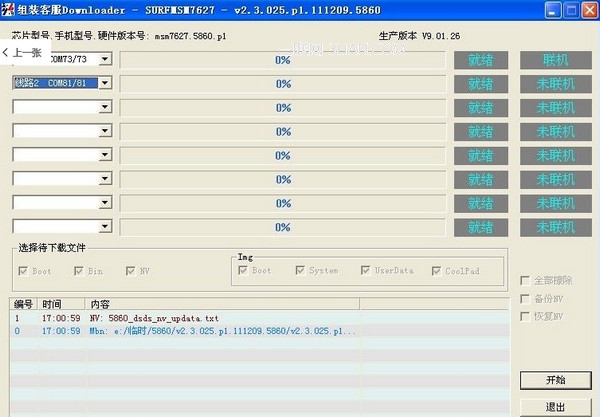The width and height of the screenshot is (600, 417).
Task: Go back with the 上一张 button
Action: click(x=25, y=52)
